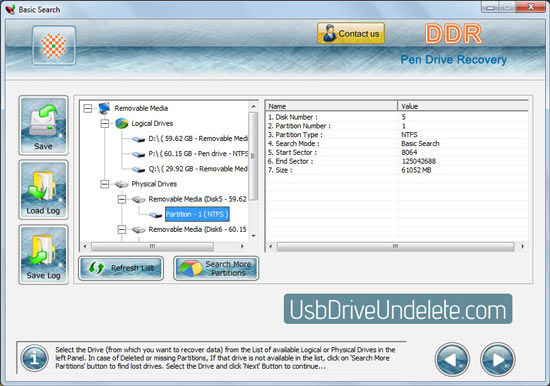Click the '4. Search Mode :' row
Viewport: 550px width, 386px height.
(397, 144)
